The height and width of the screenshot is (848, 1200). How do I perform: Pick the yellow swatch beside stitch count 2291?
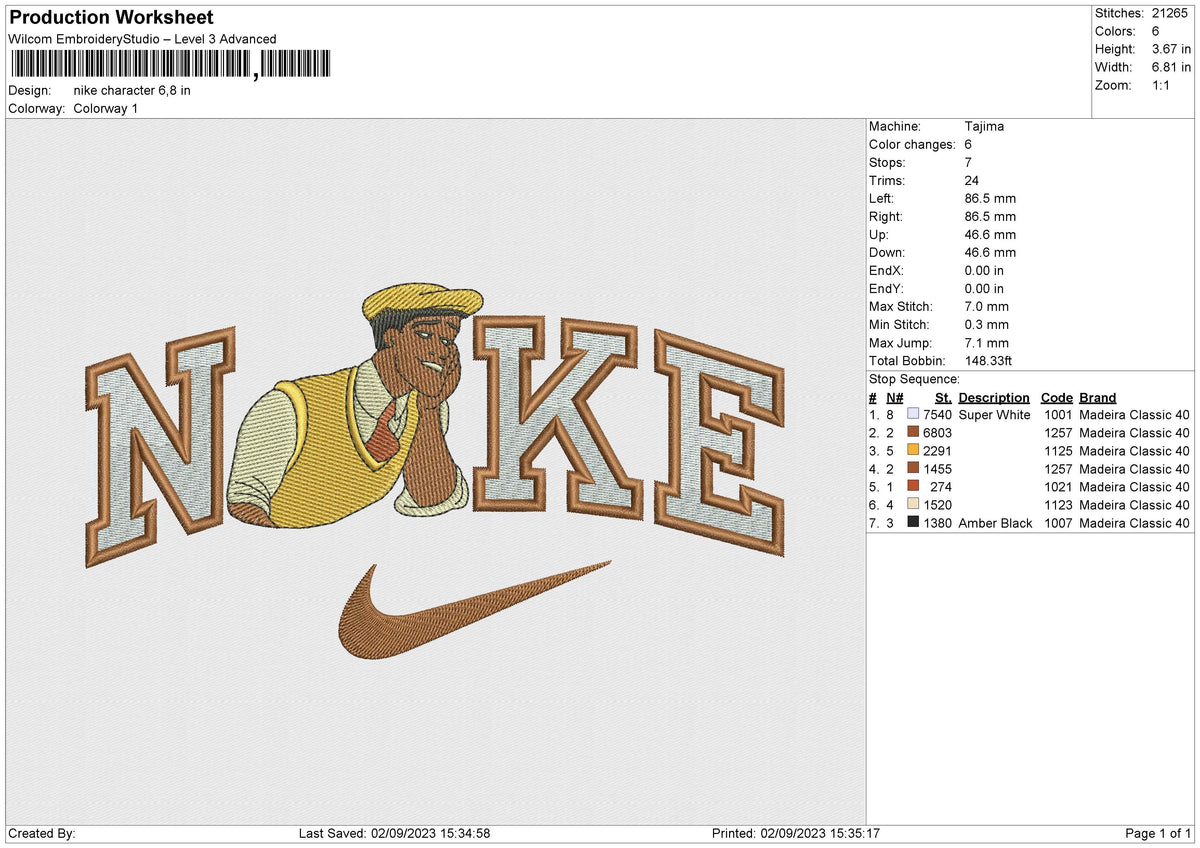pos(913,450)
